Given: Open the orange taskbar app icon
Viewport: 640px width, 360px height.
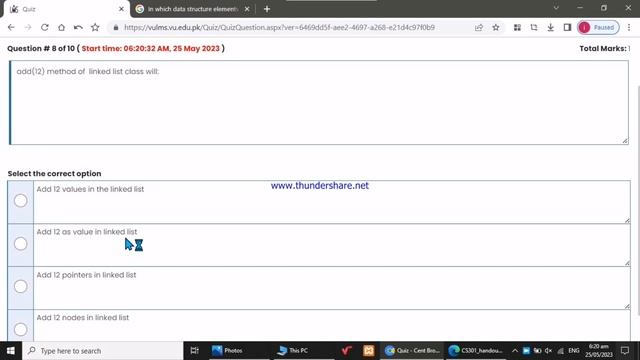Looking at the screenshot, I should [369, 351].
